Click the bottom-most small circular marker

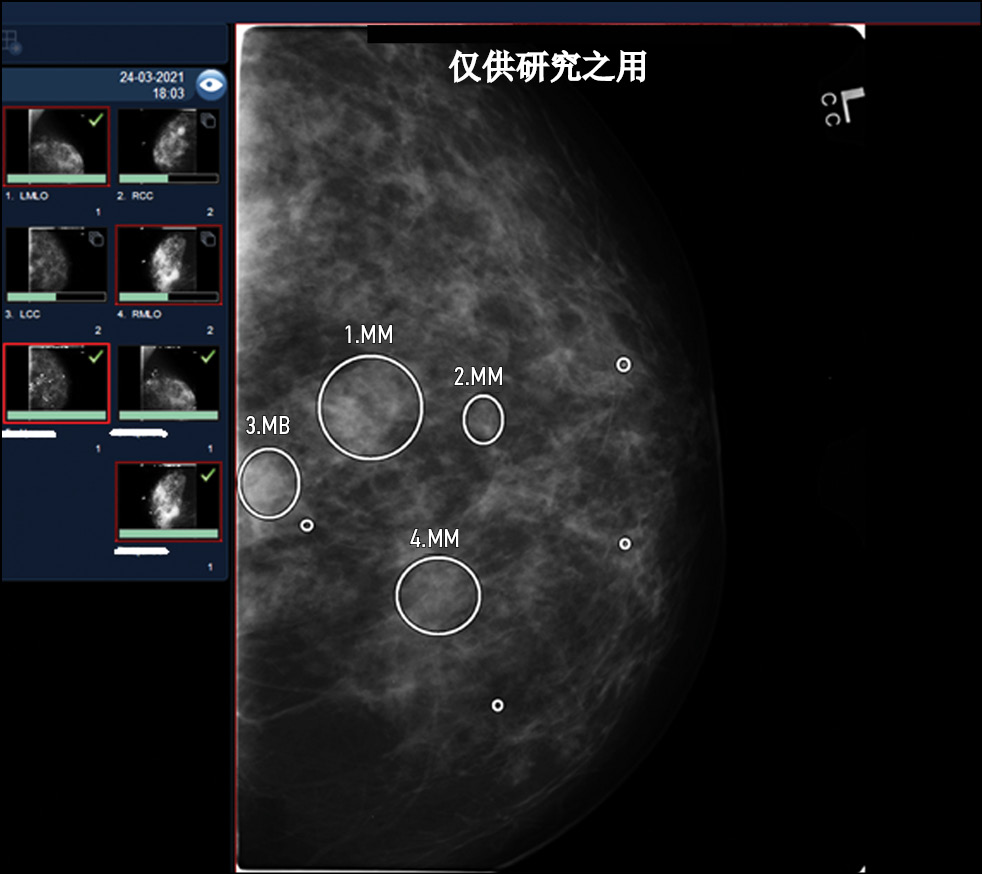[x=497, y=705]
